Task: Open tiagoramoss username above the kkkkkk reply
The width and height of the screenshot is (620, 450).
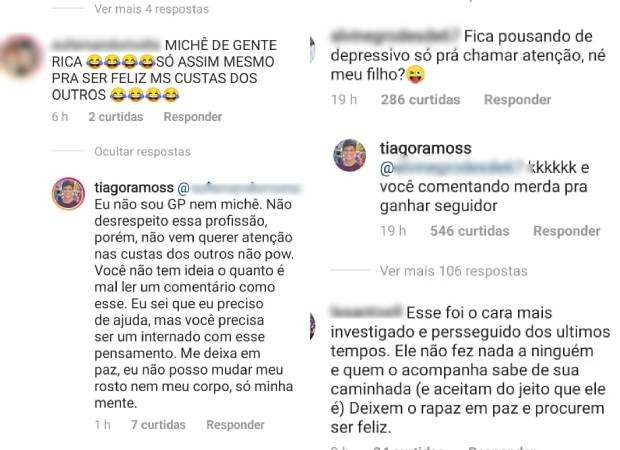Action: tap(425, 148)
